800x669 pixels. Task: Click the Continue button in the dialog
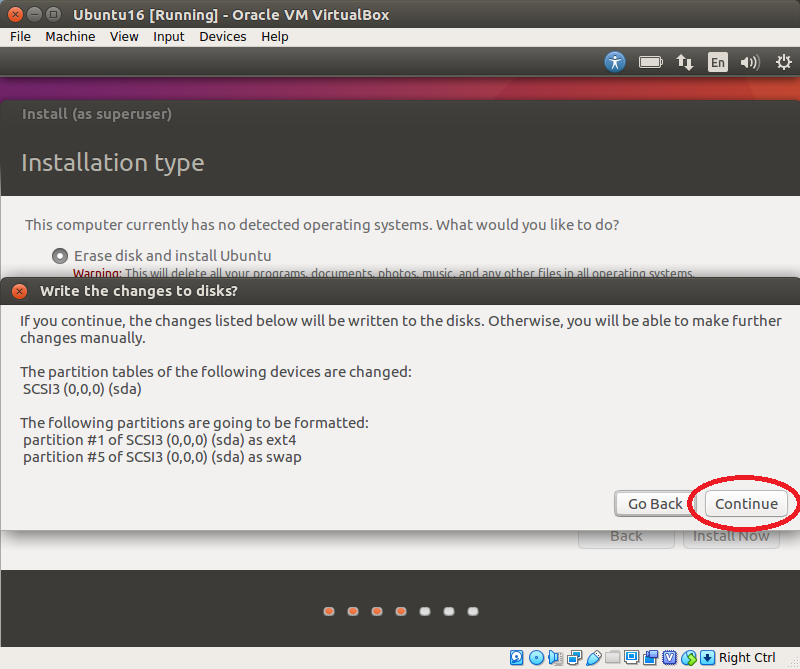coord(746,504)
